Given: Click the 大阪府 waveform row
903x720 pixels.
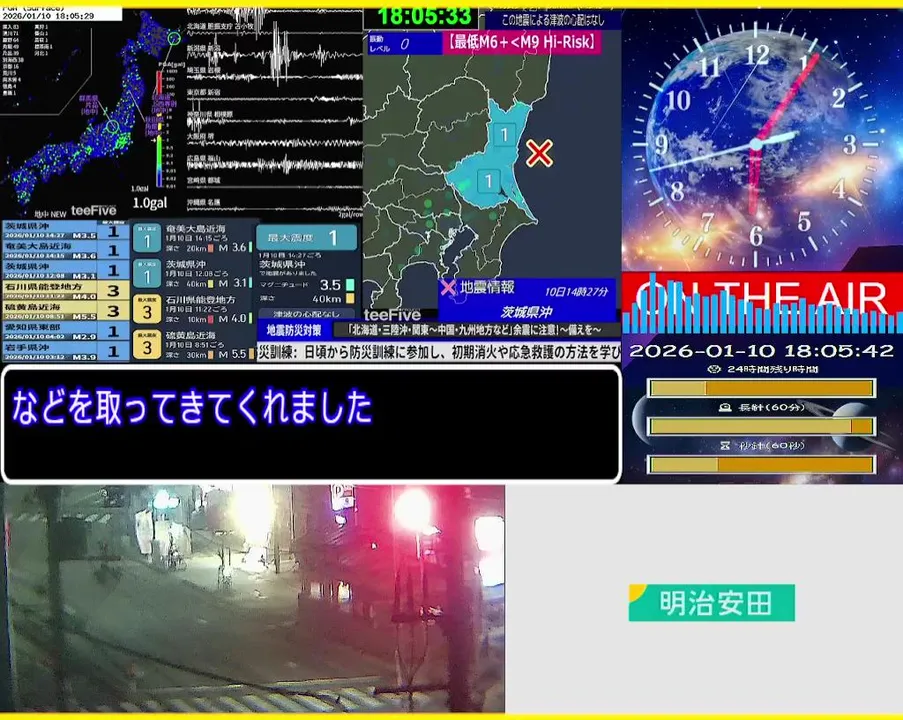Looking at the screenshot, I should 274,141.
